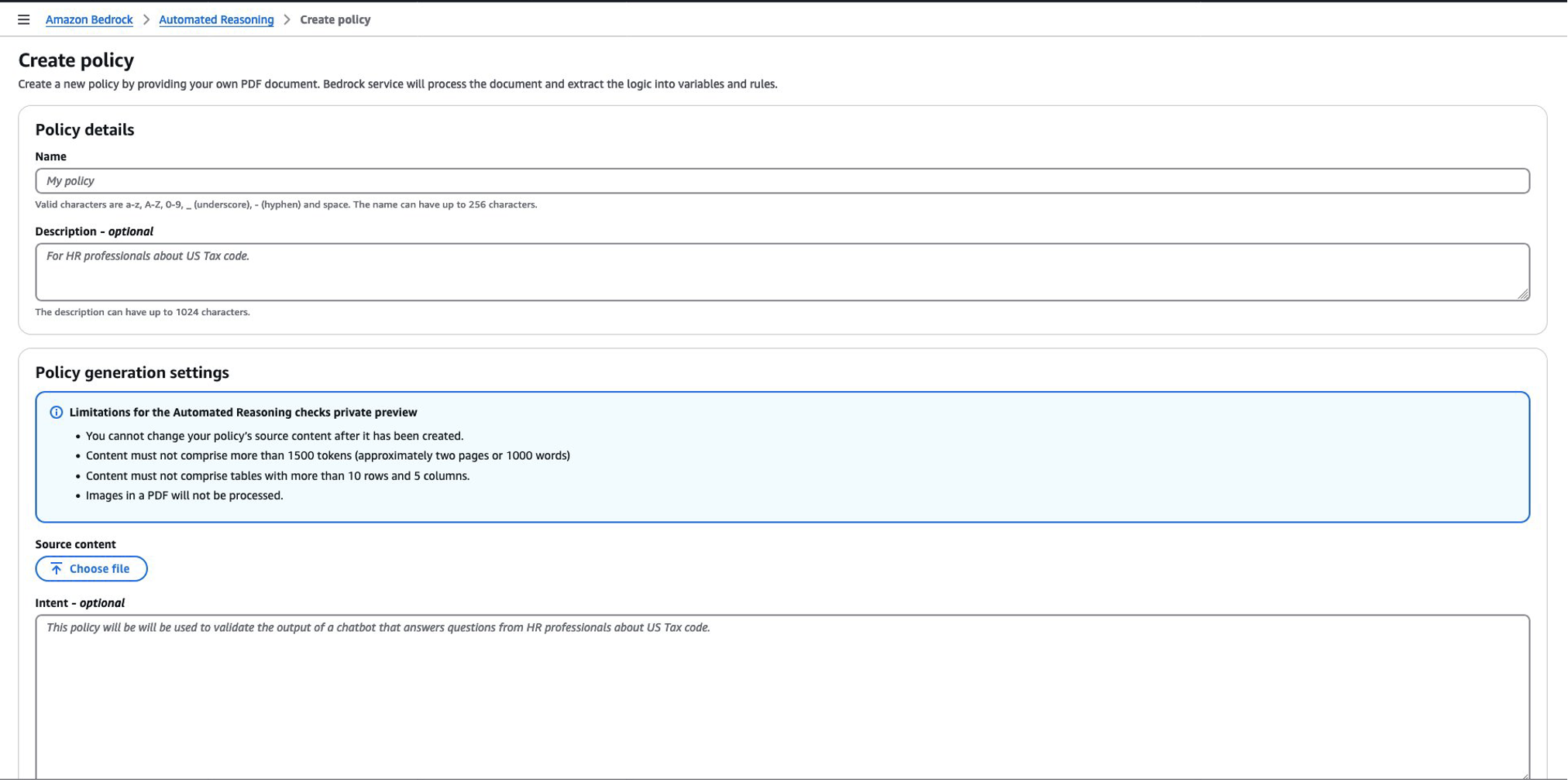This screenshot has width=1568, height=782.
Task: Click the Choose file button
Action: 91,568
